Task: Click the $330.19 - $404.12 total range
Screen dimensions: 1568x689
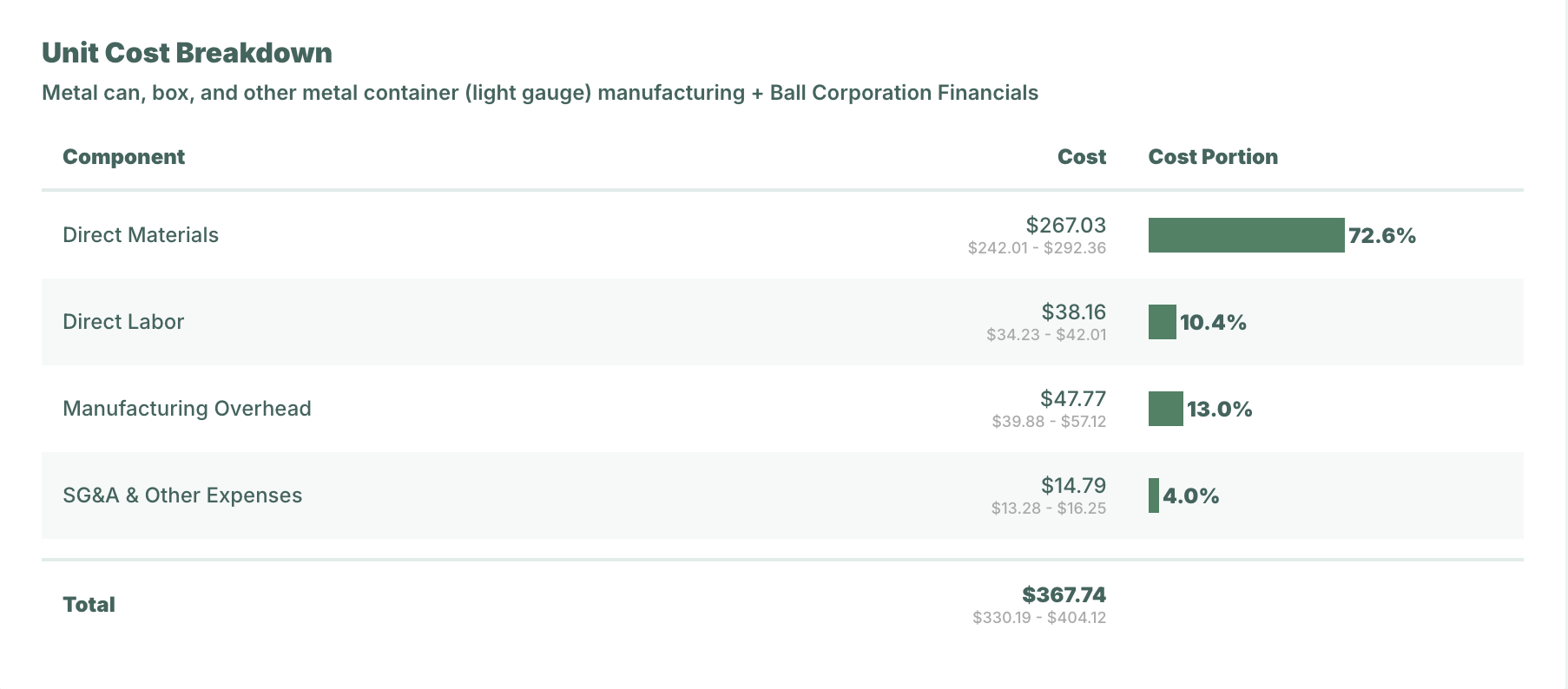Action: click(1039, 618)
